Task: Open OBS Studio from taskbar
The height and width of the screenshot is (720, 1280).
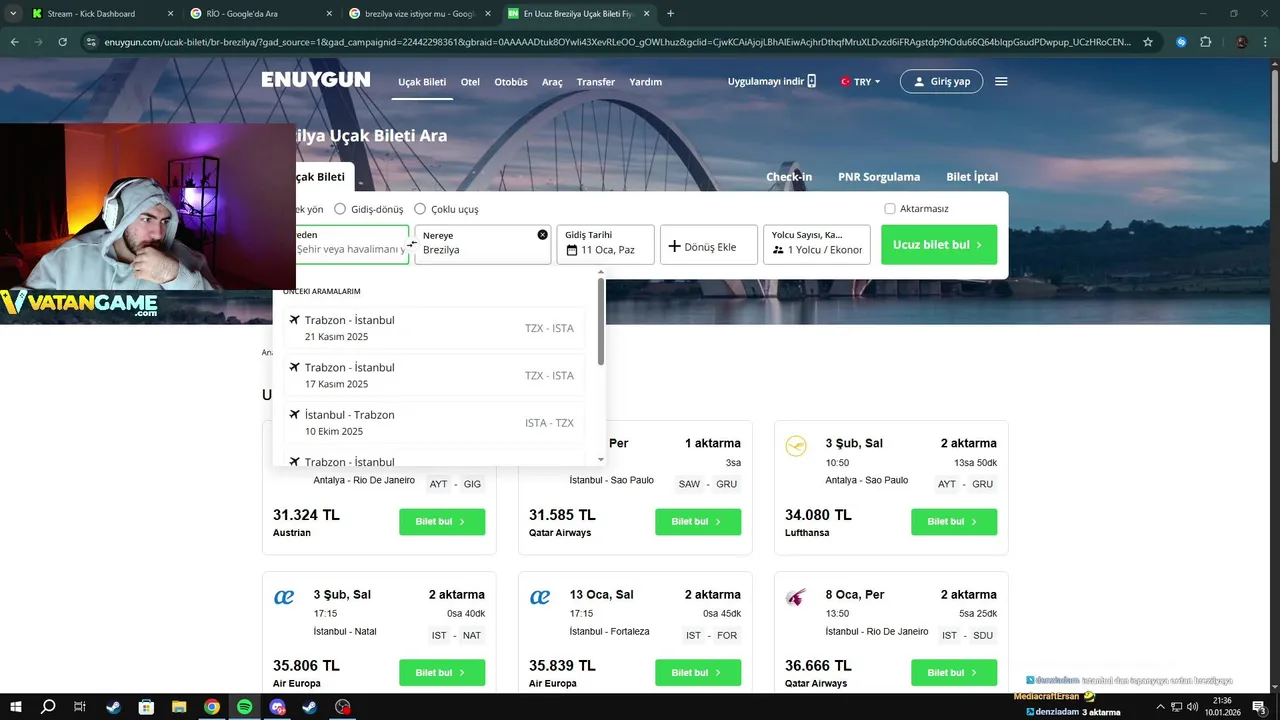Action: pos(343,707)
